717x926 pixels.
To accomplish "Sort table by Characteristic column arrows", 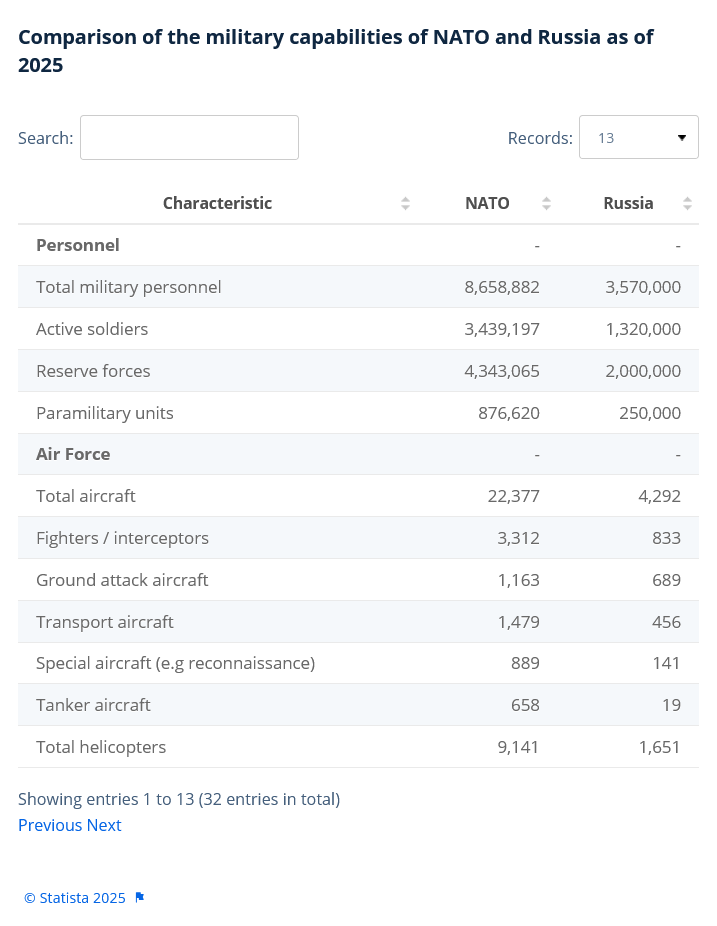I will 405,203.
